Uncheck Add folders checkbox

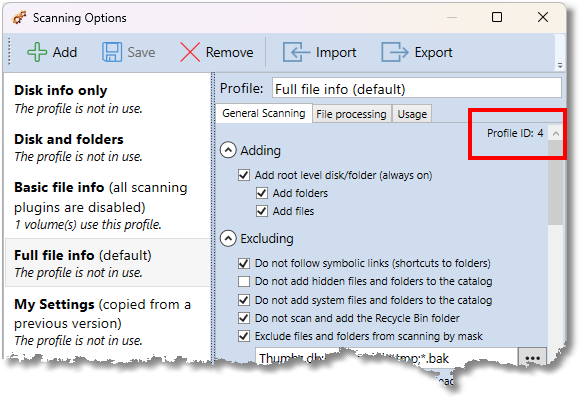click(x=262, y=193)
